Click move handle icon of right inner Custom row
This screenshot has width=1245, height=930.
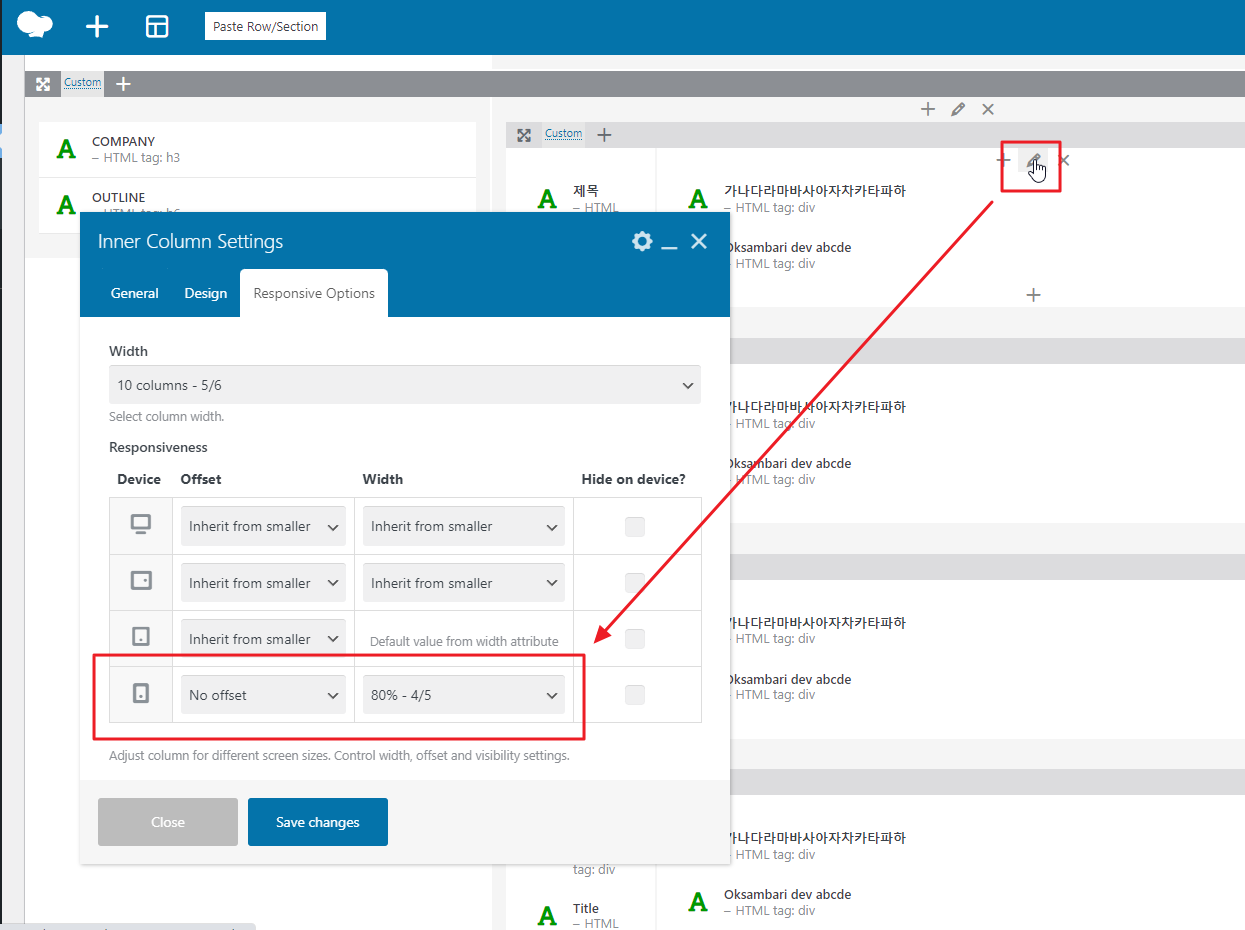tap(524, 135)
